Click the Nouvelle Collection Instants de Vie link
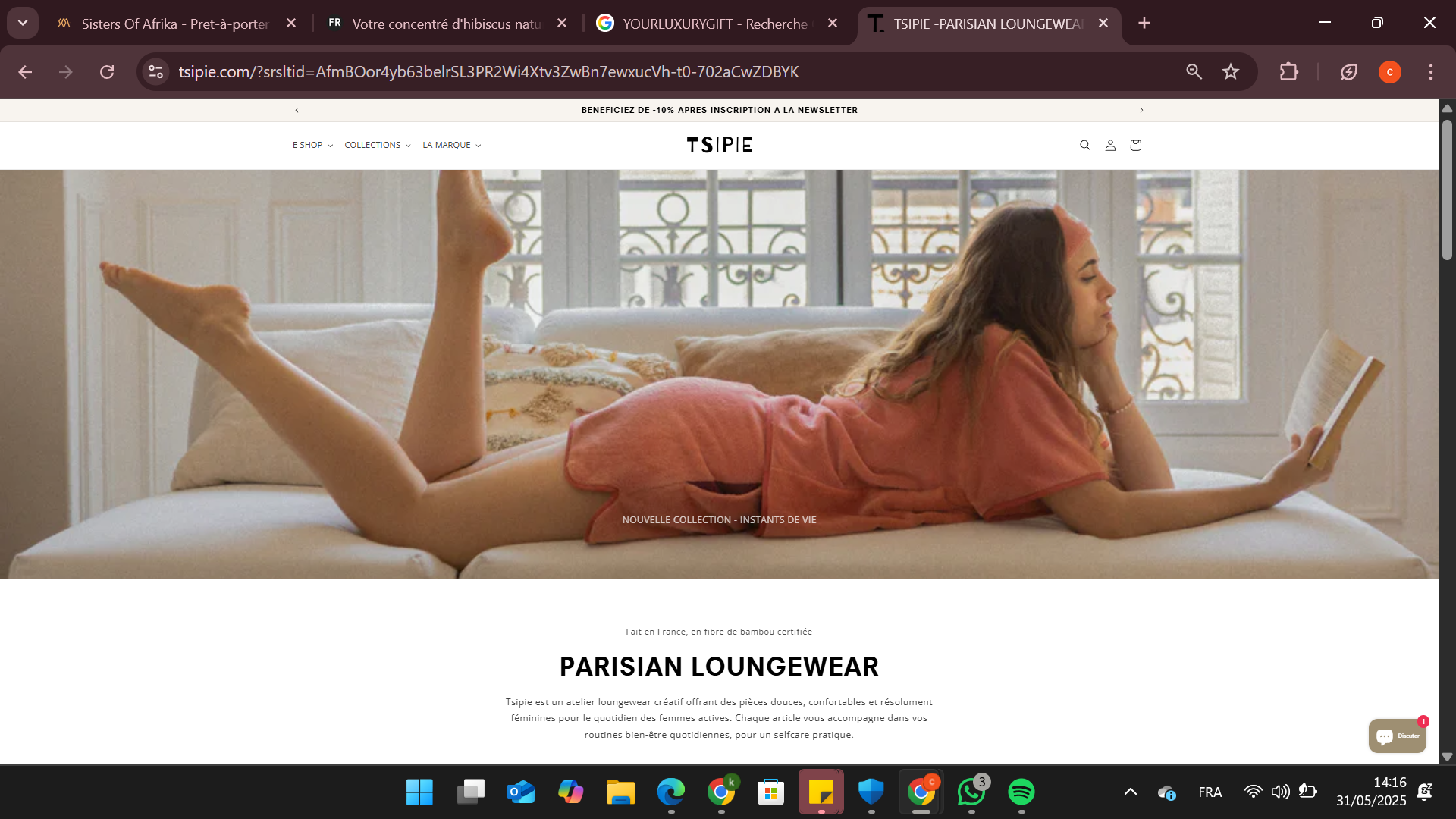Image resolution: width=1456 pixels, height=819 pixels. 719,520
